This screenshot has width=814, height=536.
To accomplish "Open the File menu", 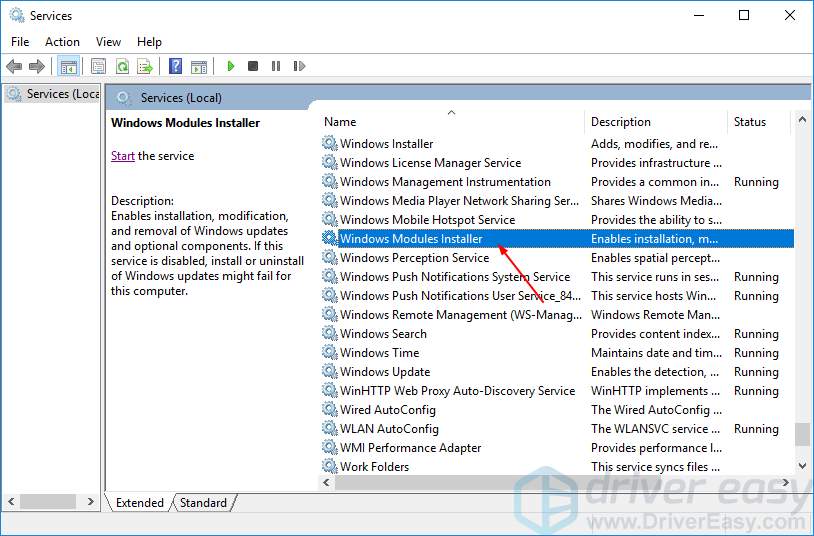I will 20,42.
